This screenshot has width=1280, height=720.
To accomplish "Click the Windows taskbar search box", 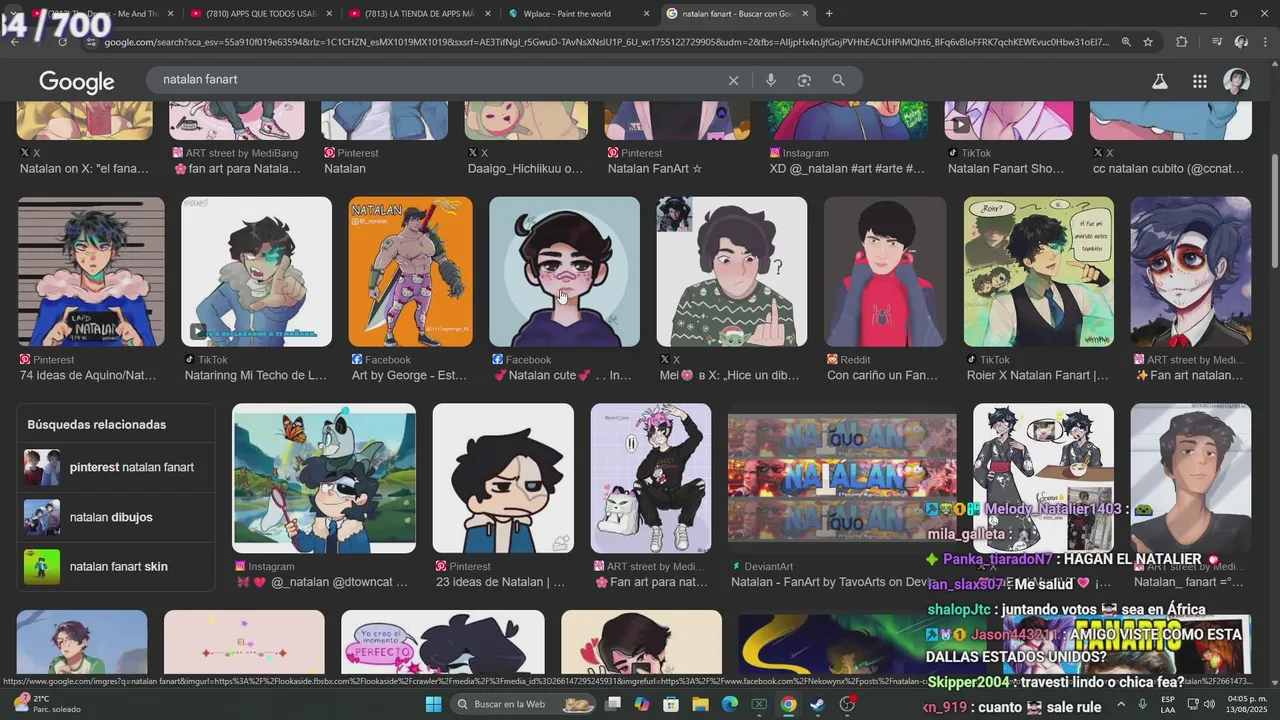I will [525, 704].
